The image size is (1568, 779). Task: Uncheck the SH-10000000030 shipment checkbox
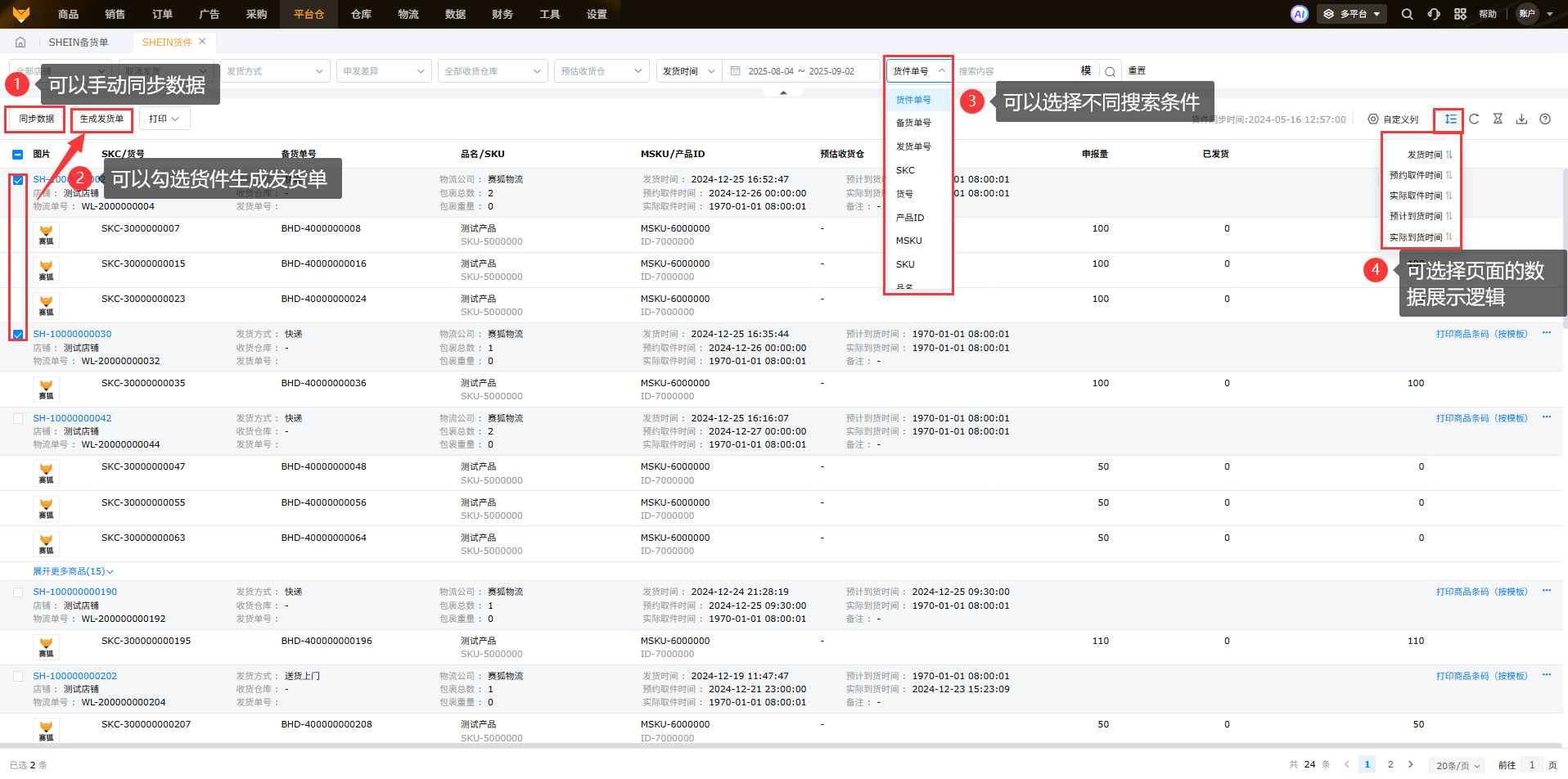click(18, 335)
